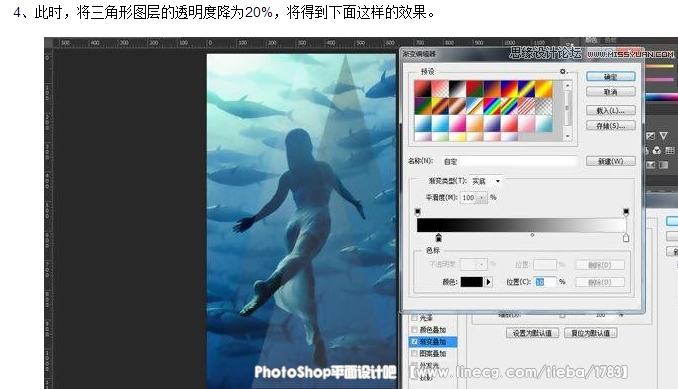Pick the chrome gradient preset

pyautogui.click(x=475, y=106)
